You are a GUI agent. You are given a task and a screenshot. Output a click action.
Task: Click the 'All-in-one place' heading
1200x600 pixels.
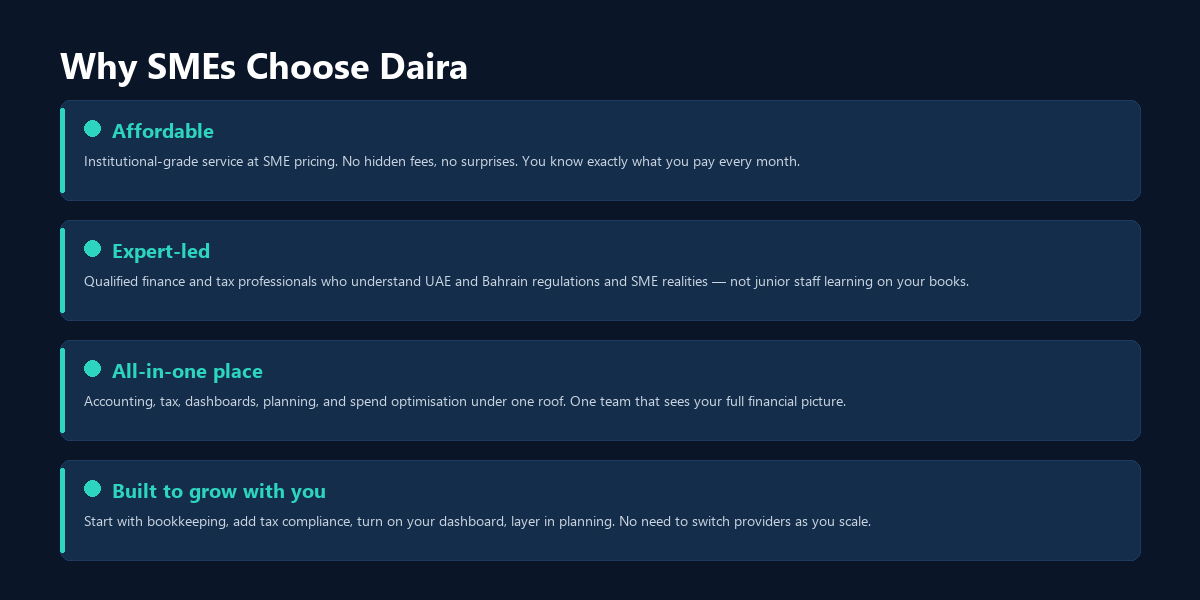[x=187, y=371]
